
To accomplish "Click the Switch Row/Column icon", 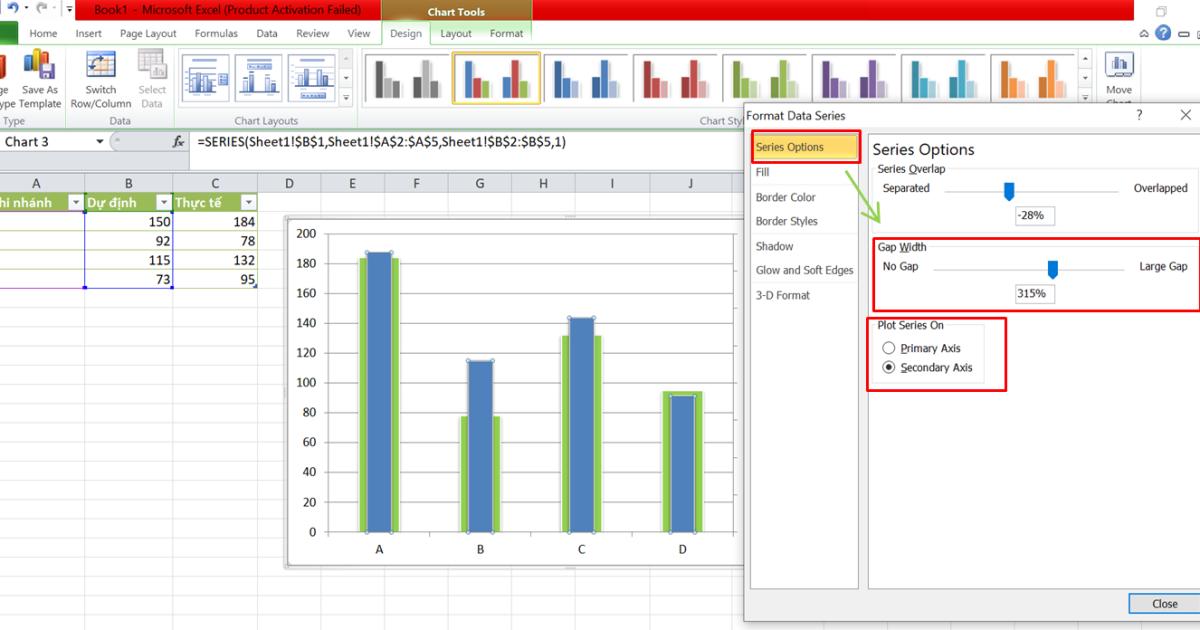I will click(100, 66).
